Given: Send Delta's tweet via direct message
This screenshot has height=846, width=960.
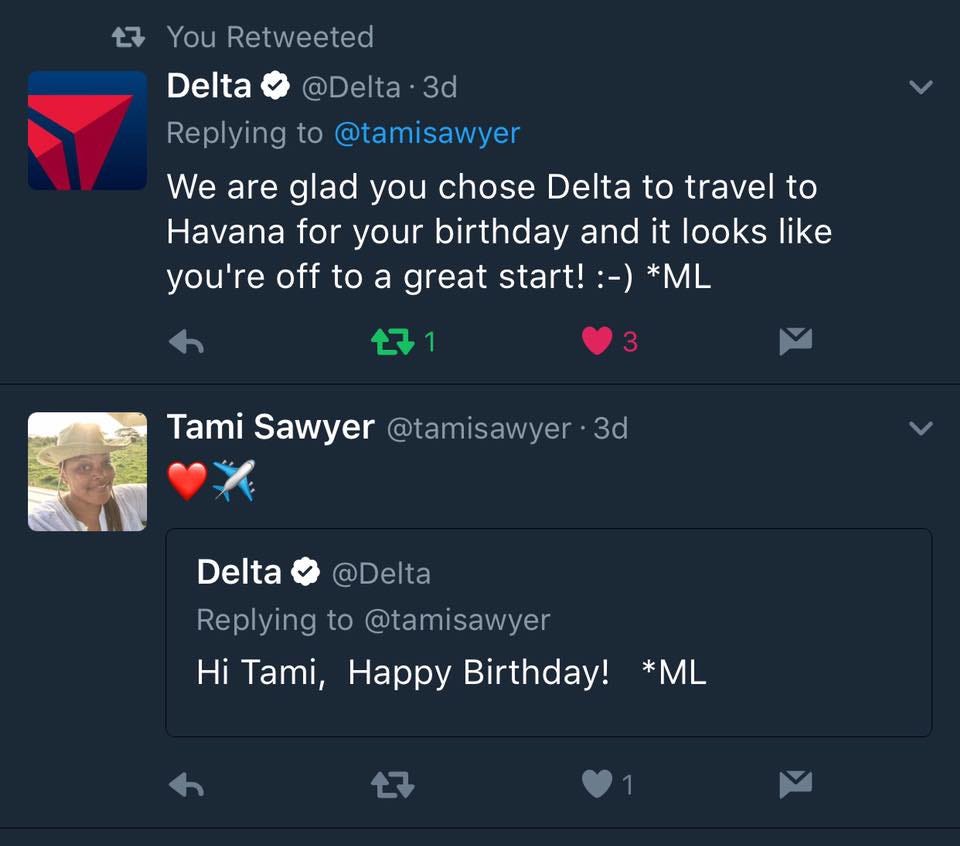Looking at the screenshot, I should (796, 343).
